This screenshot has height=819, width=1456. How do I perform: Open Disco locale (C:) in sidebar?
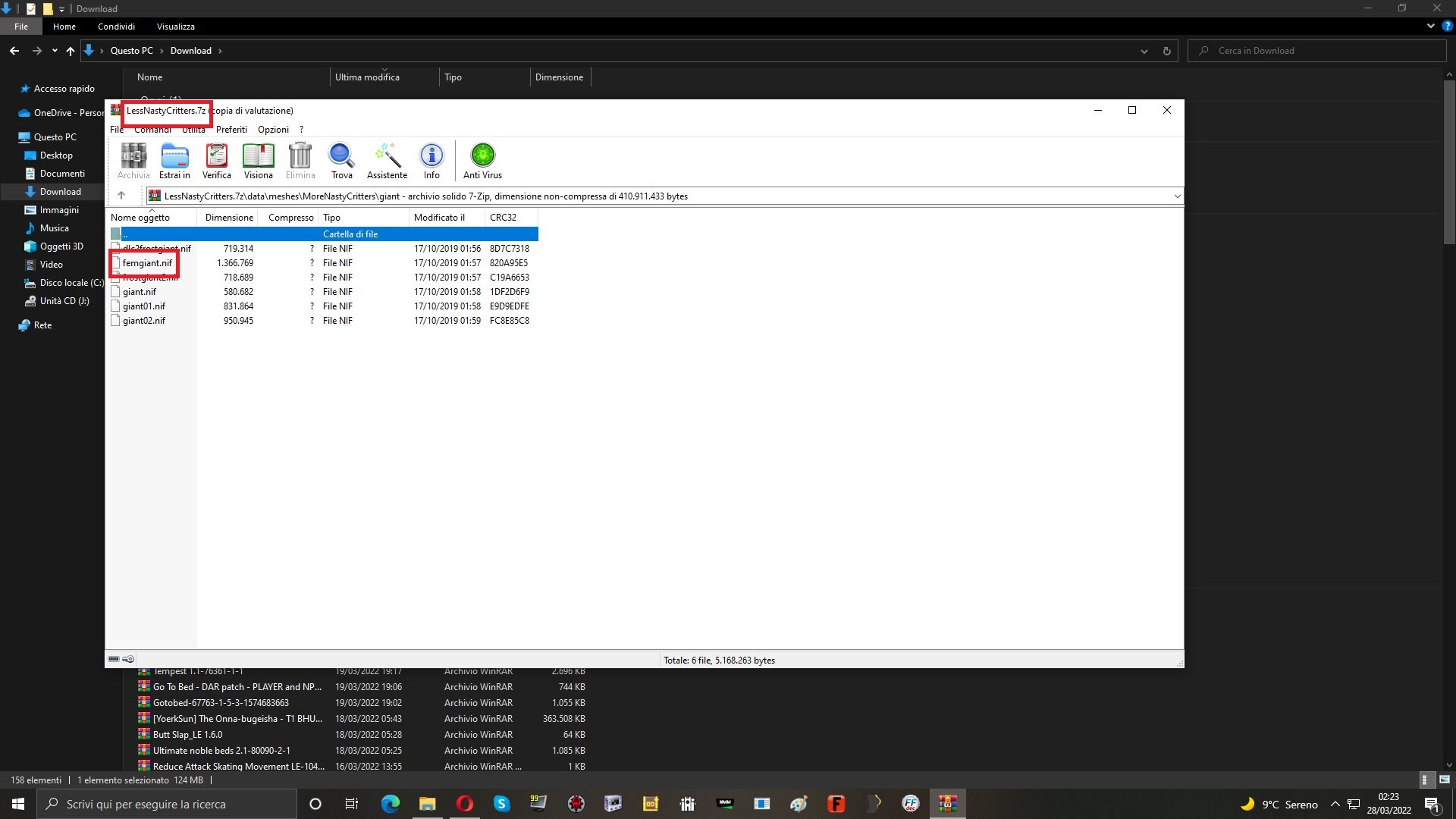pos(71,283)
